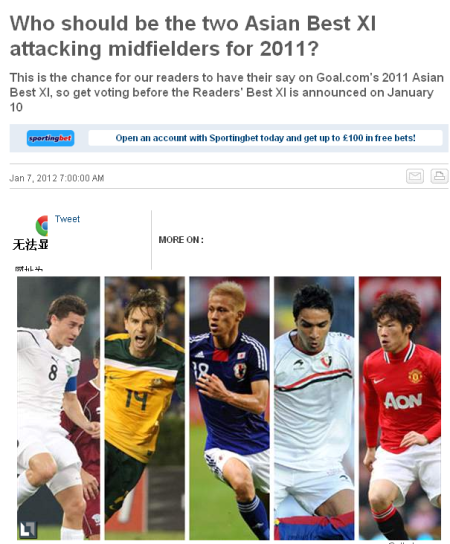The height and width of the screenshot is (544, 450).
Task: Click the number 14 on yellow jersey
Action: pos(136,399)
